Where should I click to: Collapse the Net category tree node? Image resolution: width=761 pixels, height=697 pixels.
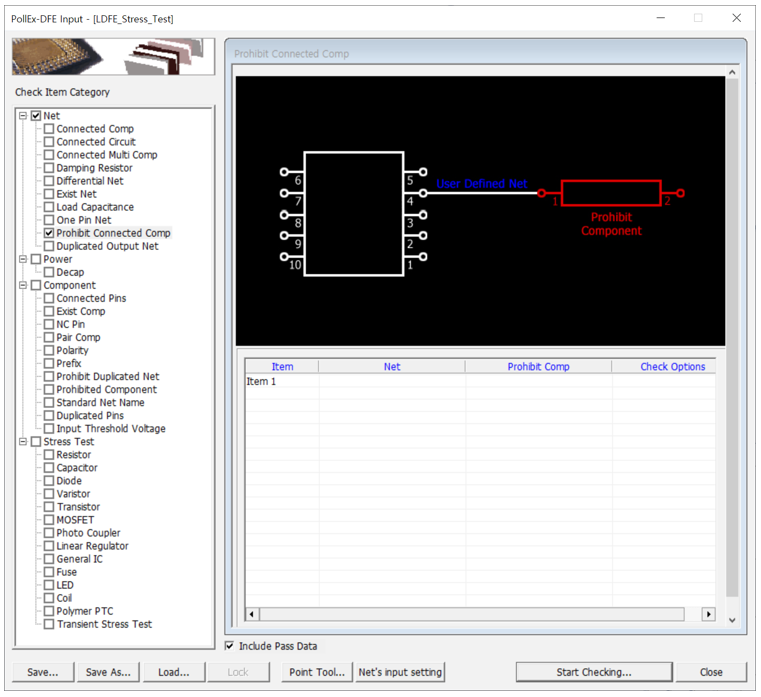pos(23,116)
